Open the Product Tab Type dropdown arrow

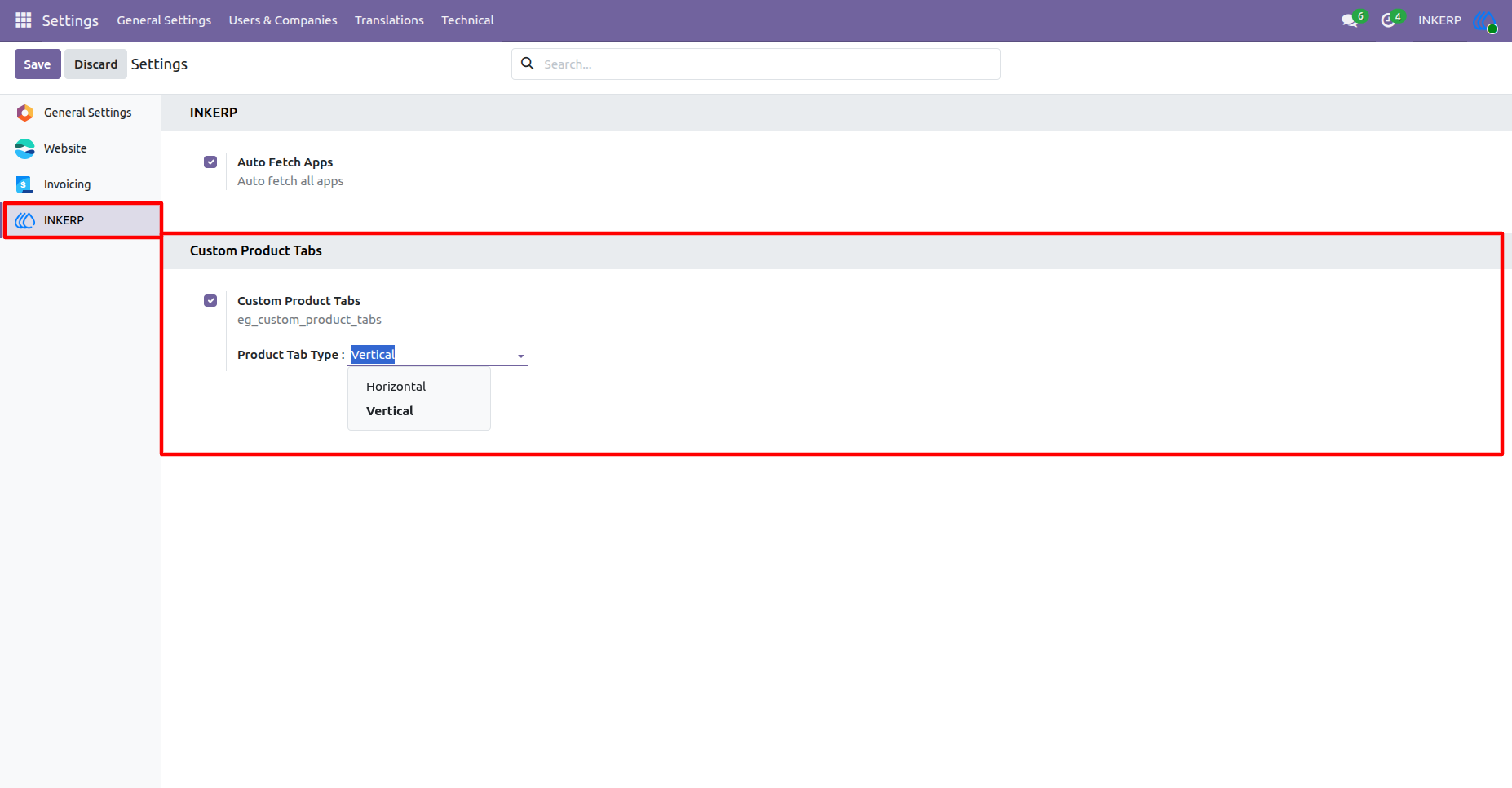pyautogui.click(x=521, y=356)
